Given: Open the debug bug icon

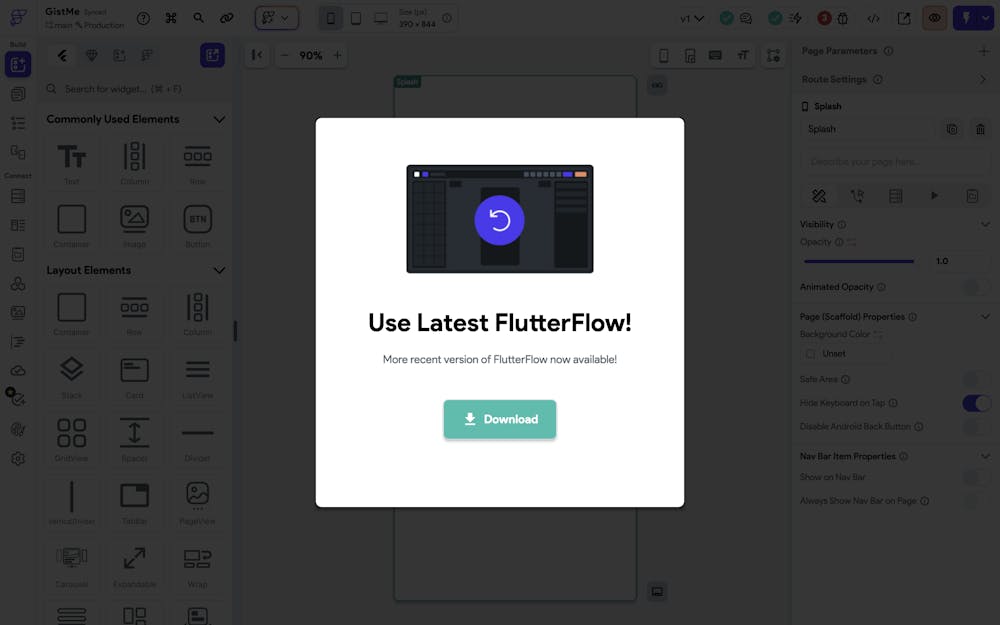Looking at the screenshot, I should click(842, 18).
